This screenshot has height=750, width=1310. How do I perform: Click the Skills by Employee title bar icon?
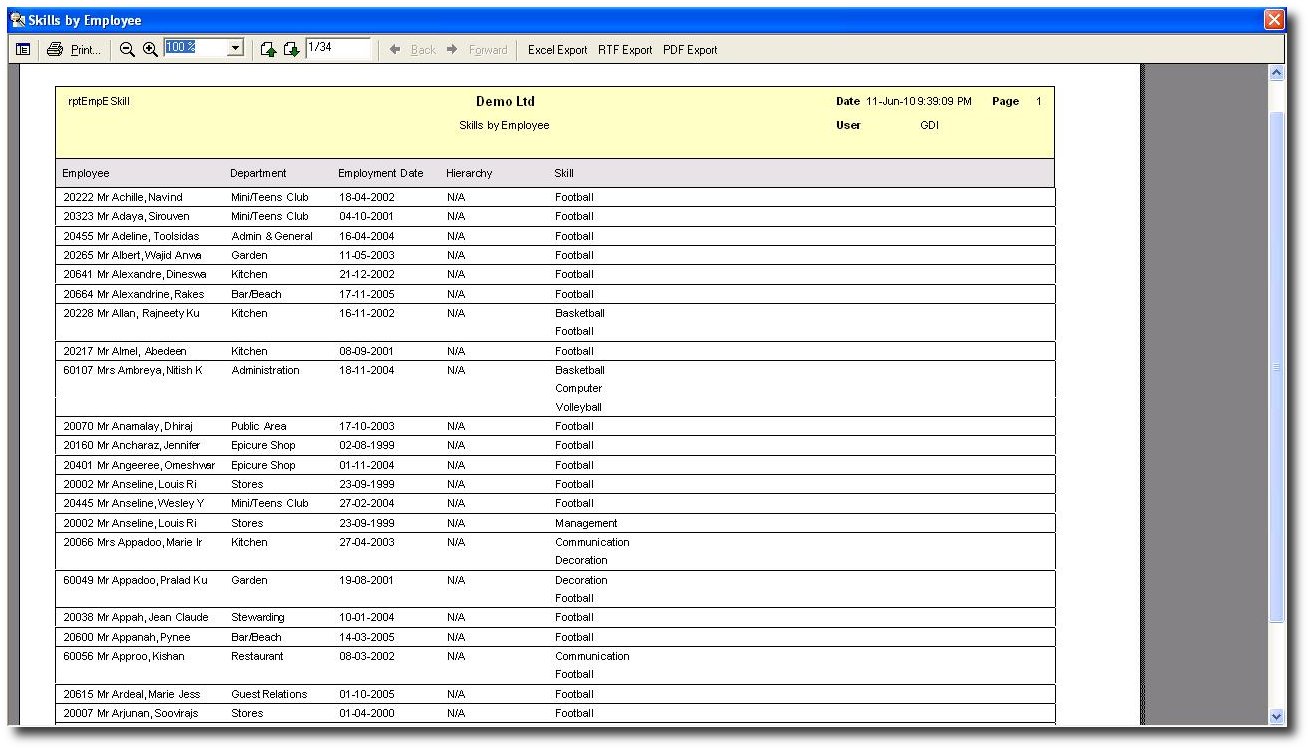pos(17,20)
